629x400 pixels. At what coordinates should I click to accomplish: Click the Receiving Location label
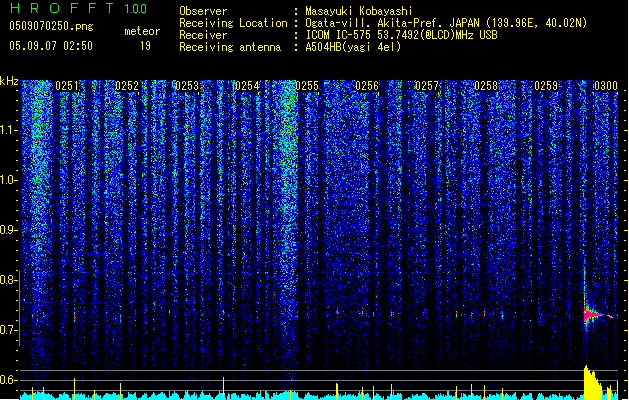(x=233, y=23)
